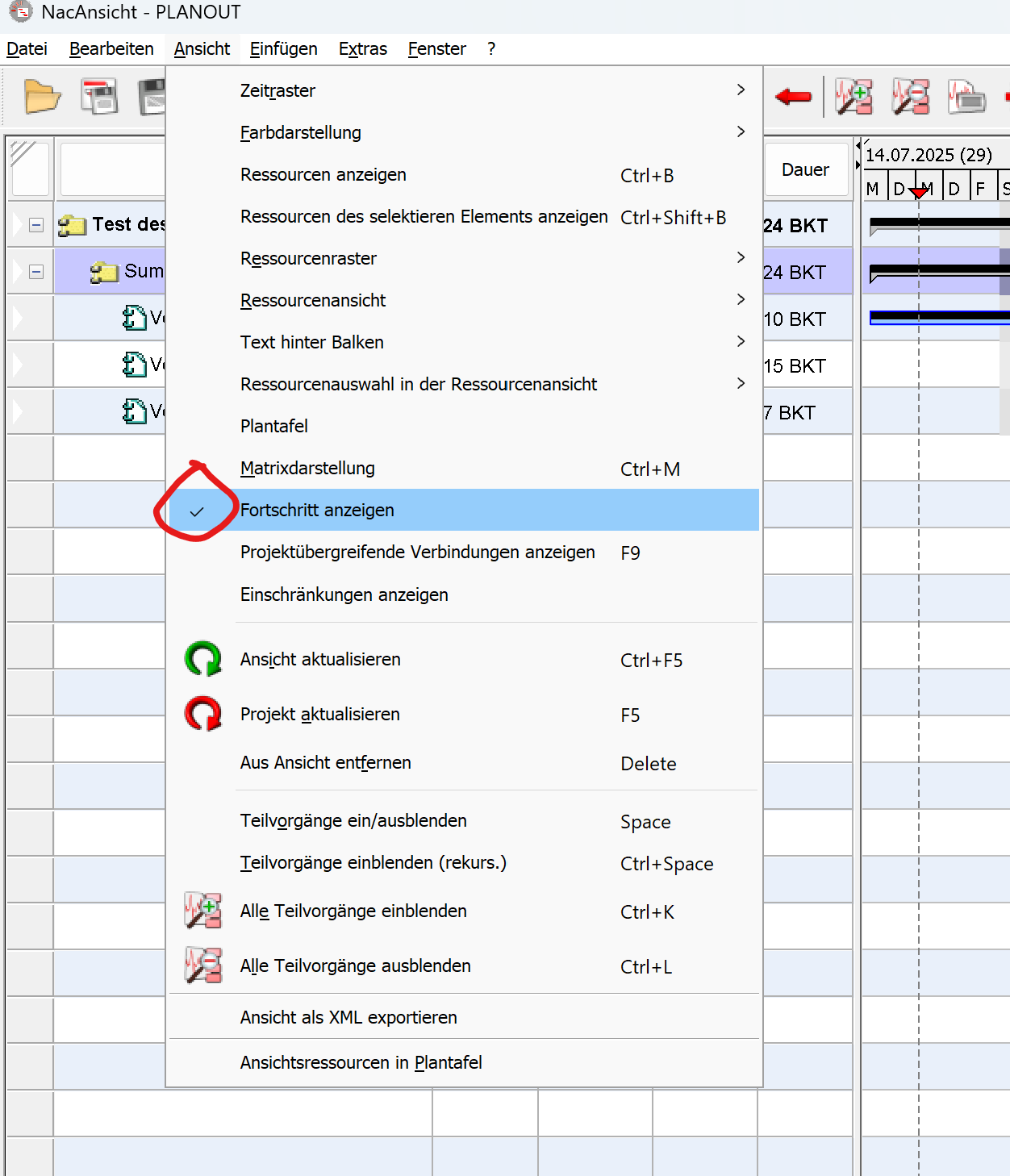Click the red Projekt aktualisieren icon

click(203, 714)
